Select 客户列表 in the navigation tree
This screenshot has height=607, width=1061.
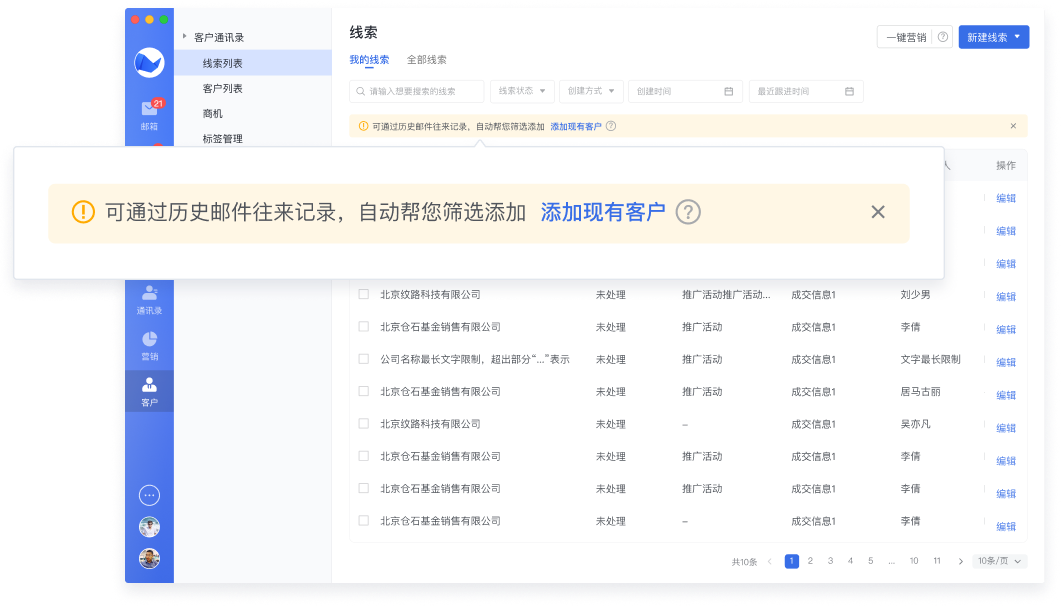coord(223,89)
